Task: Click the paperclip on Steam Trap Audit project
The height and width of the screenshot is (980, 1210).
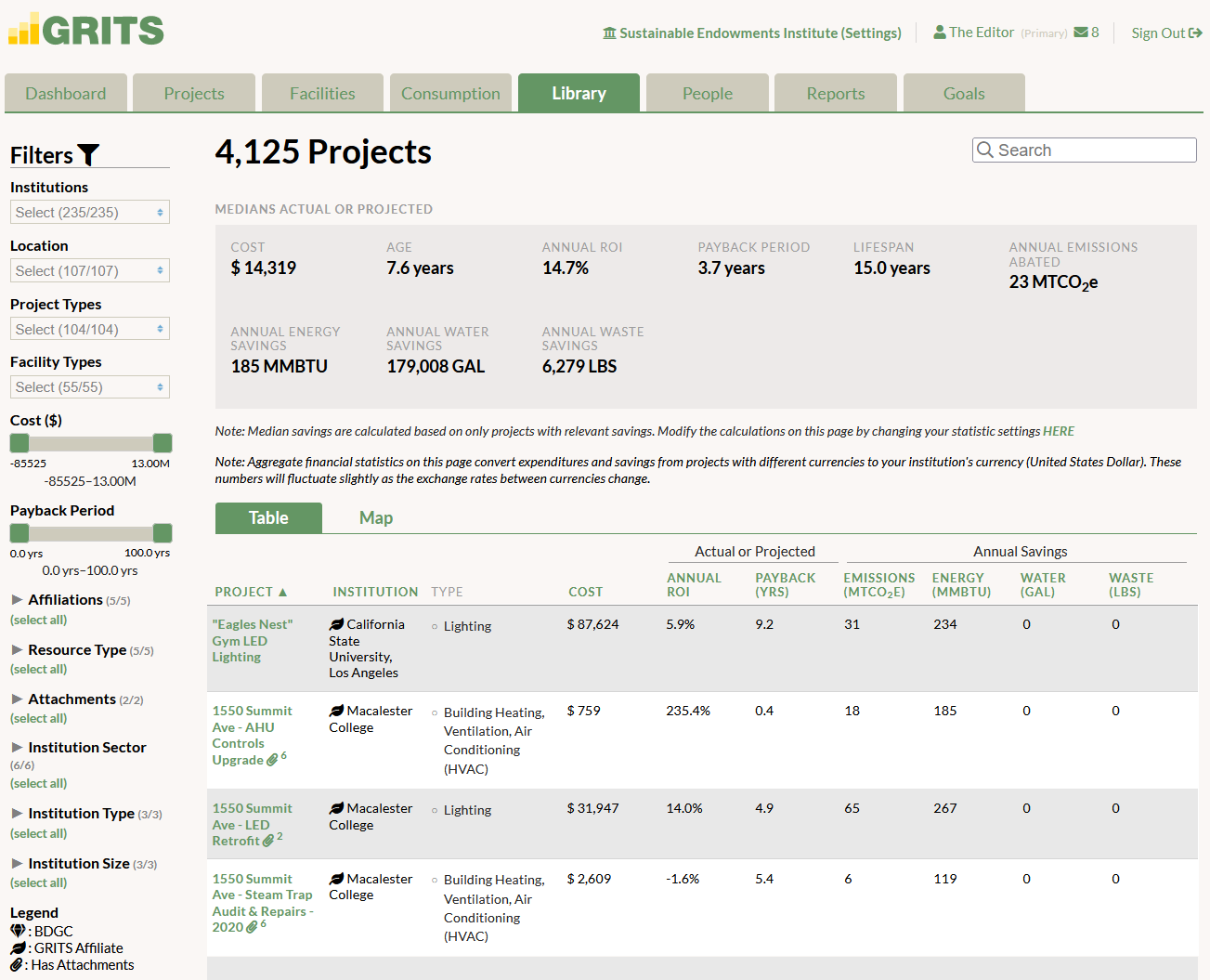Action: (252, 927)
